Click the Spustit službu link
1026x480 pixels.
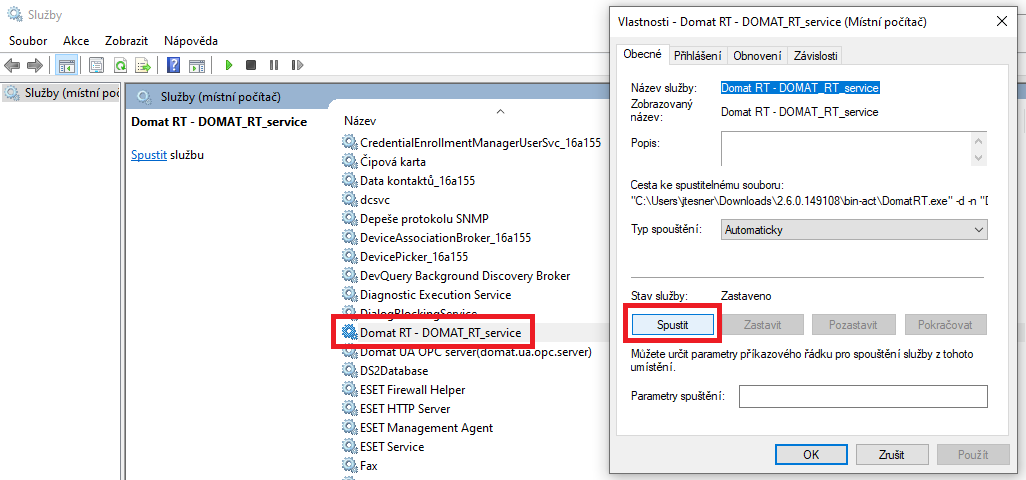[x=149, y=156]
